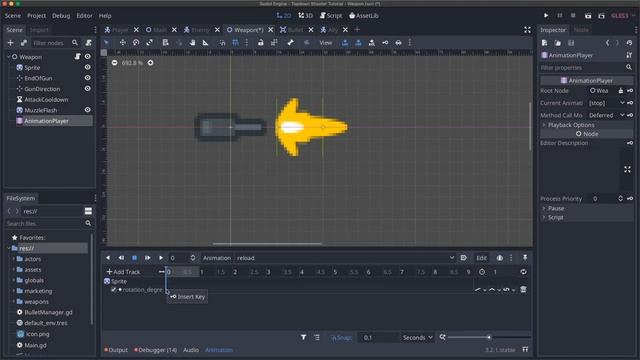The width and height of the screenshot is (640, 360).
Task: Activate the Rotate Mode tool
Action: tap(136, 42)
